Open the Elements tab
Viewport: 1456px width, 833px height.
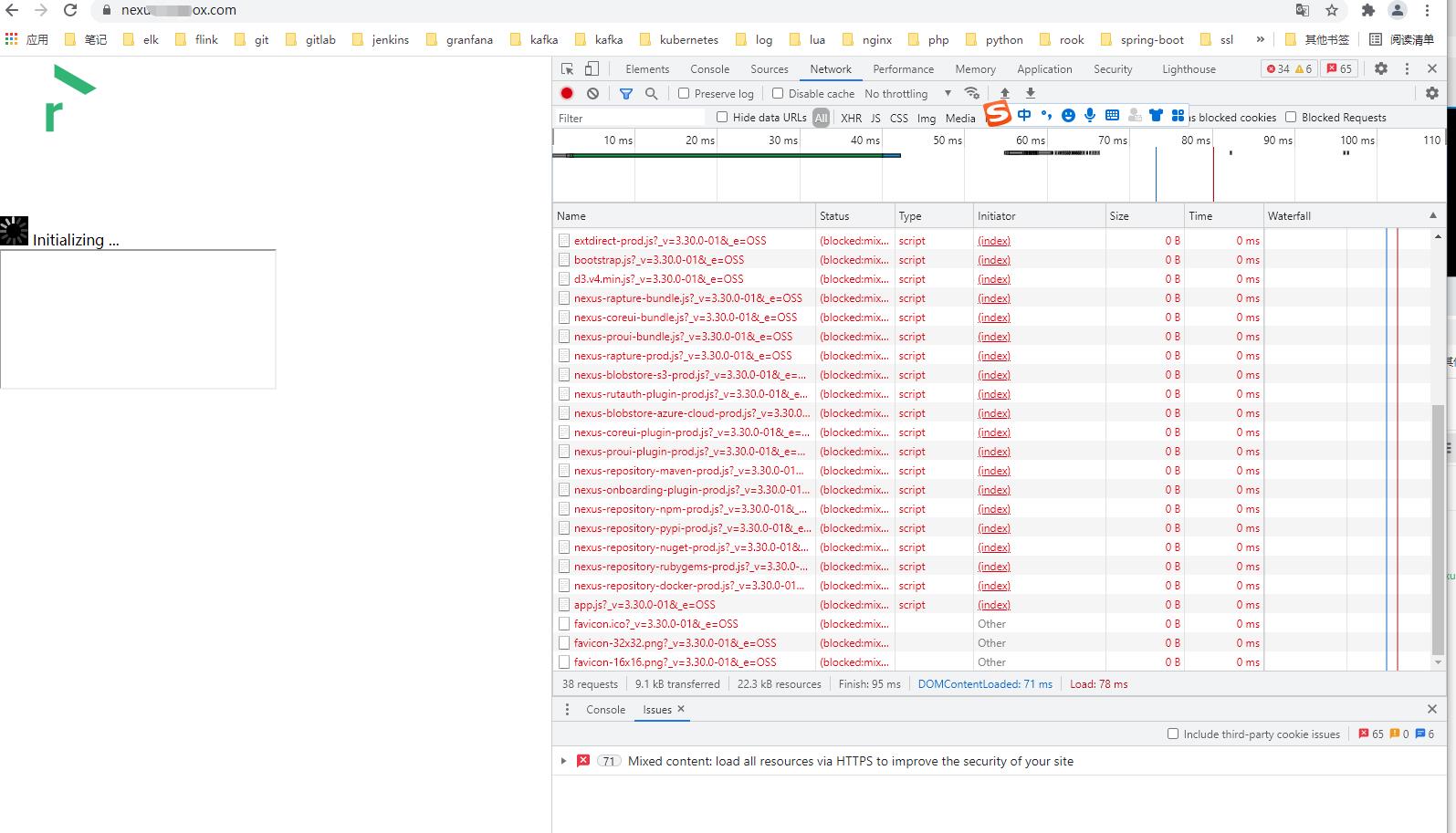pos(647,69)
